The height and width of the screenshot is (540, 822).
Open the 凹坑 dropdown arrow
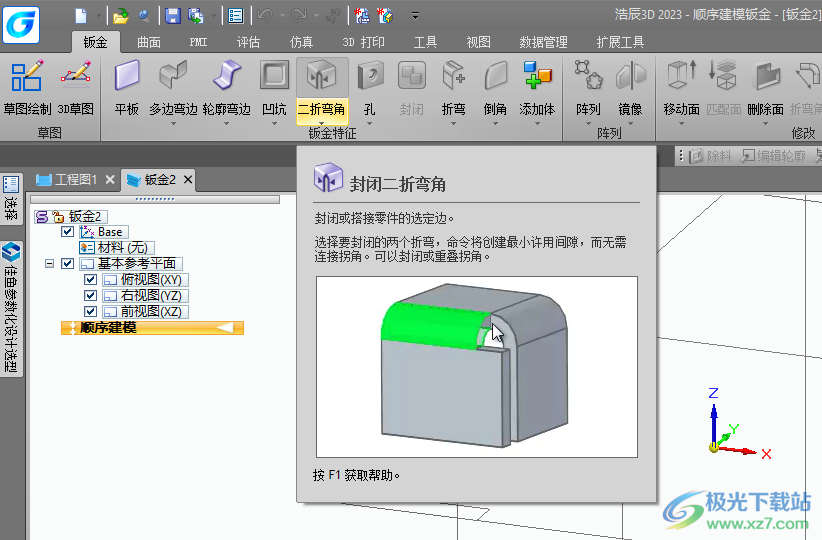(x=274, y=124)
